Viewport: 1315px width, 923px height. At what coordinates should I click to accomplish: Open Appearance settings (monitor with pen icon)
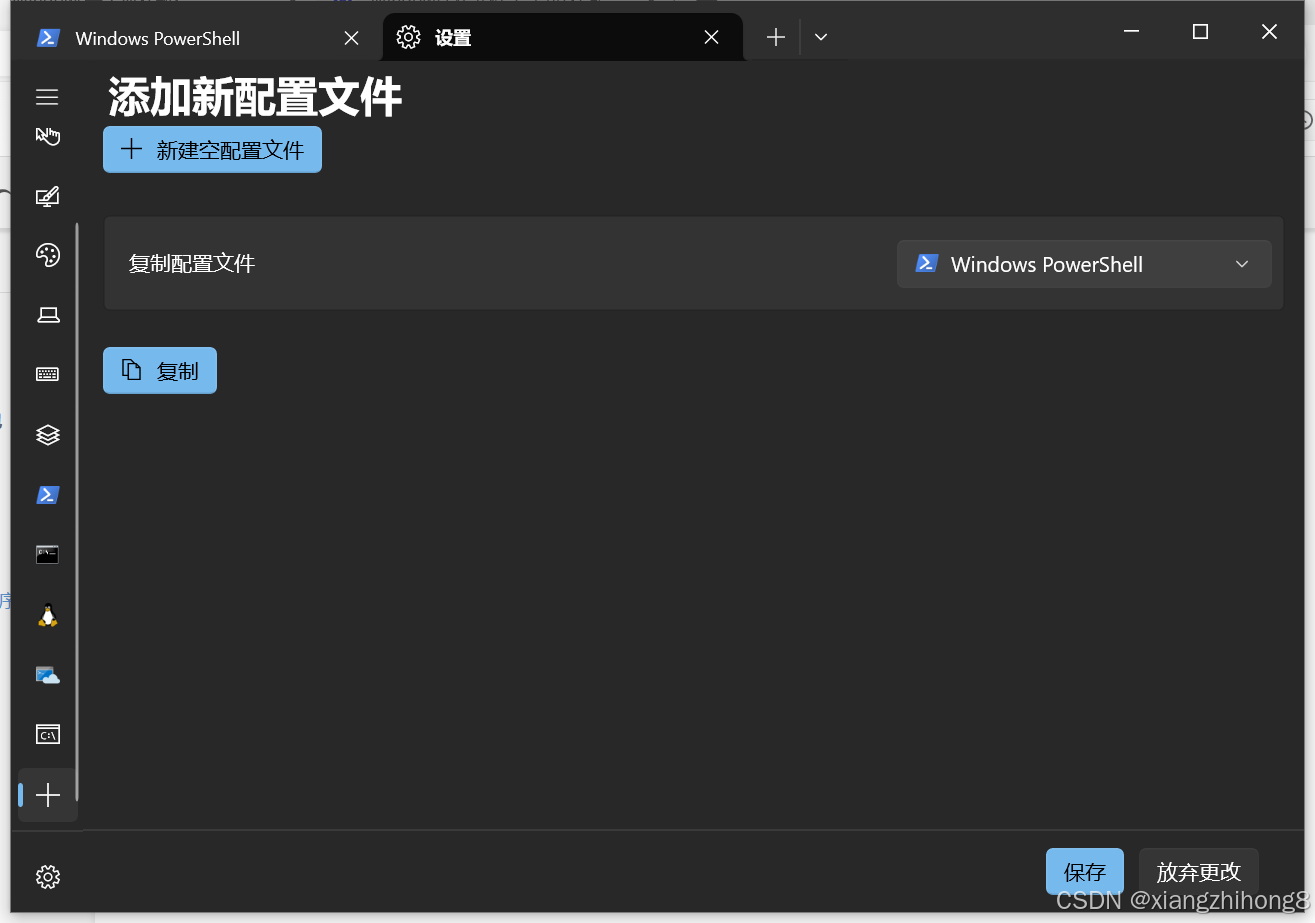(x=47, y=196)
